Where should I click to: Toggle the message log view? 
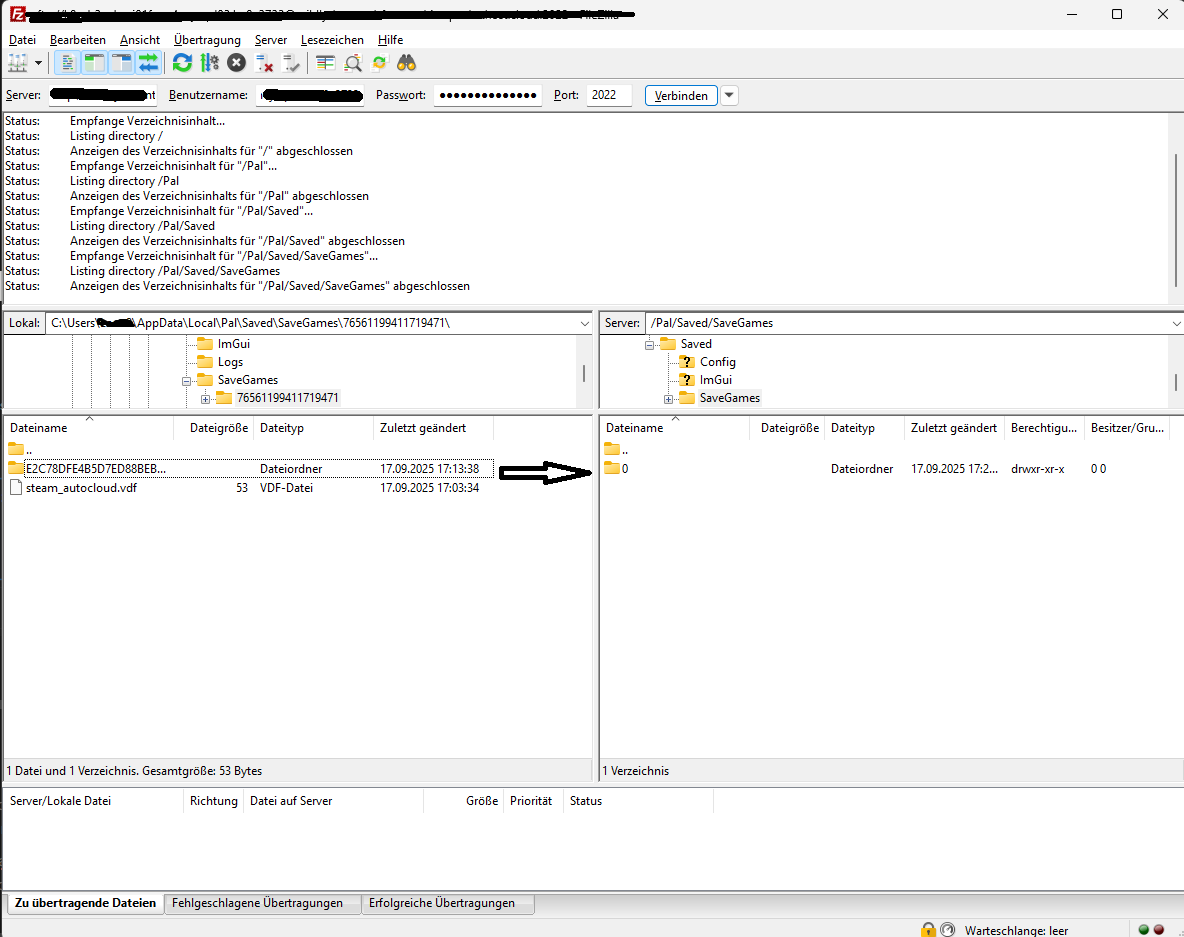[x=67, y=63]
